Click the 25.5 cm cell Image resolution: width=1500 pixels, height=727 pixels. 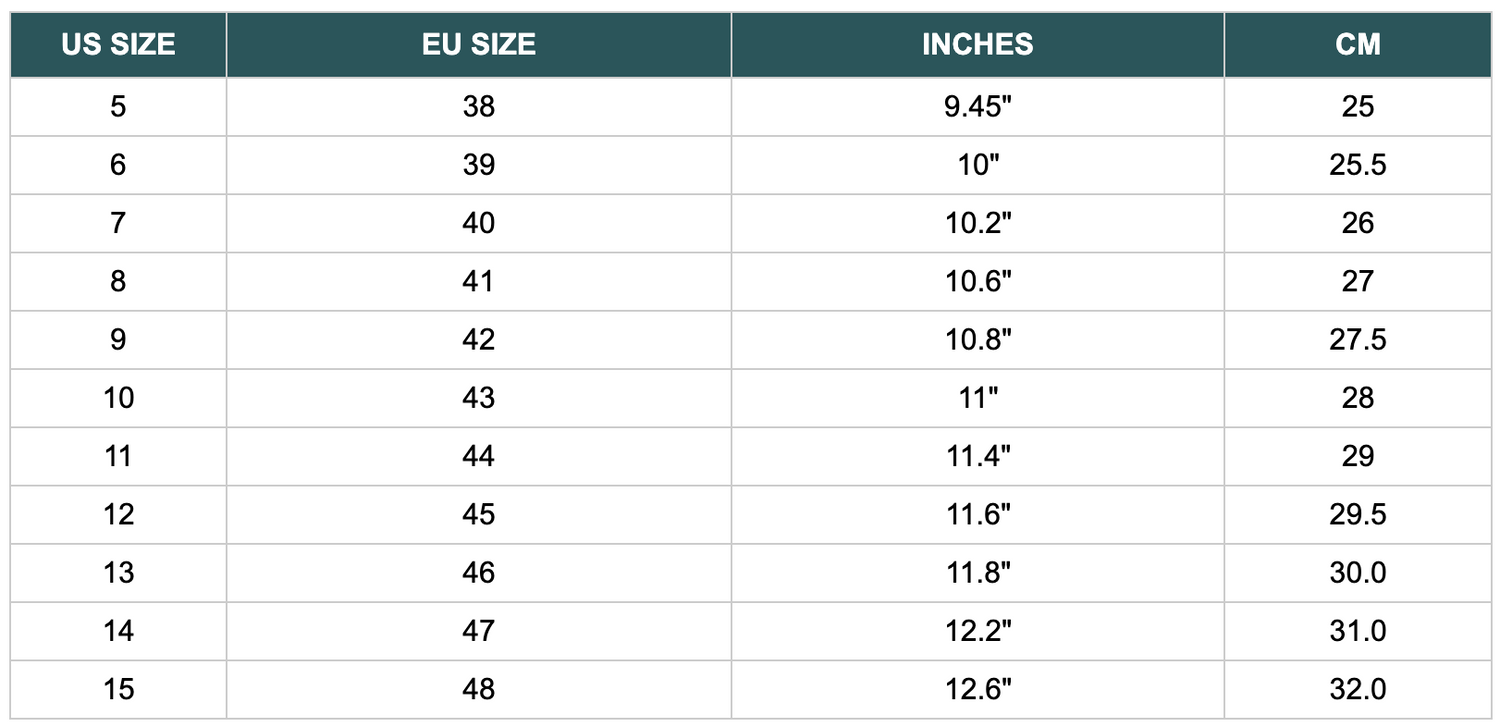pyautogui.click(x=1357, y=164)
